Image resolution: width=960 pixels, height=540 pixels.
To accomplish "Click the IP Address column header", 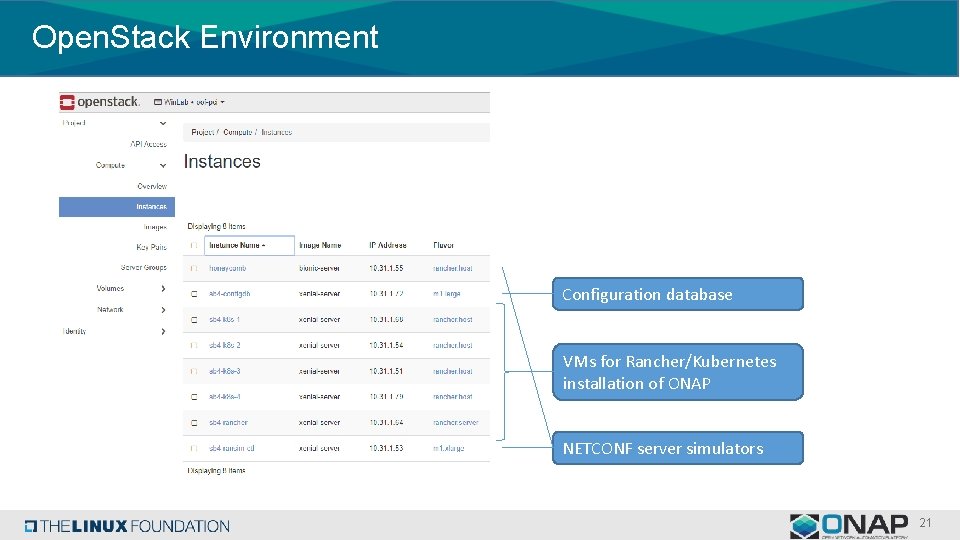I will point(388,246).
